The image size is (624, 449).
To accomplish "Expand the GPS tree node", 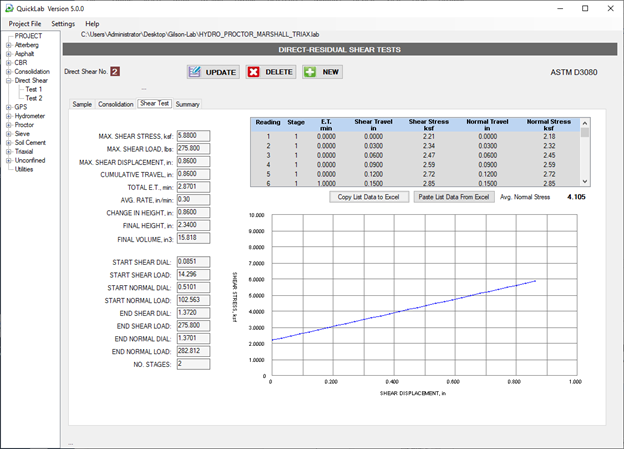I will [8, 107].
